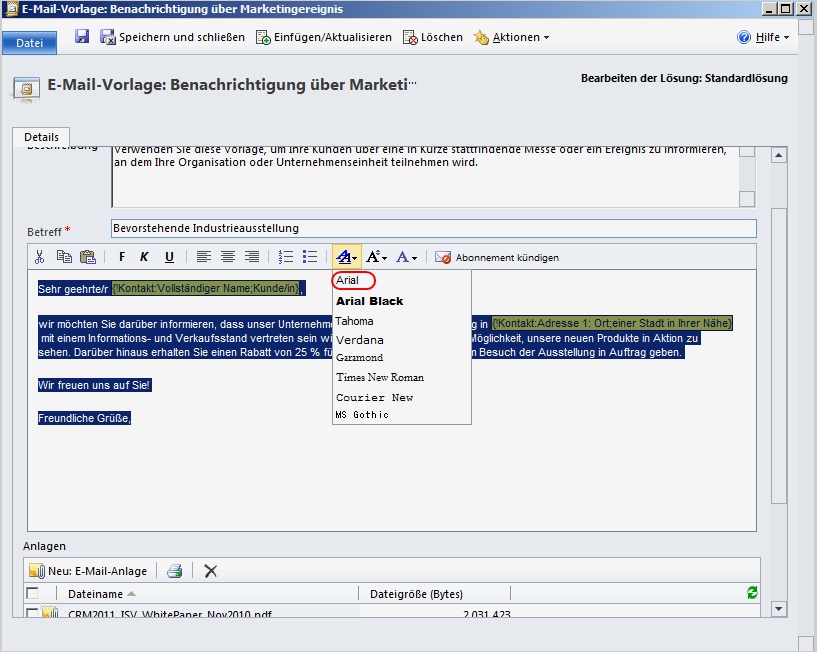
Task: Open the font size dropdown arrow
Action: [x=383, y=257]
